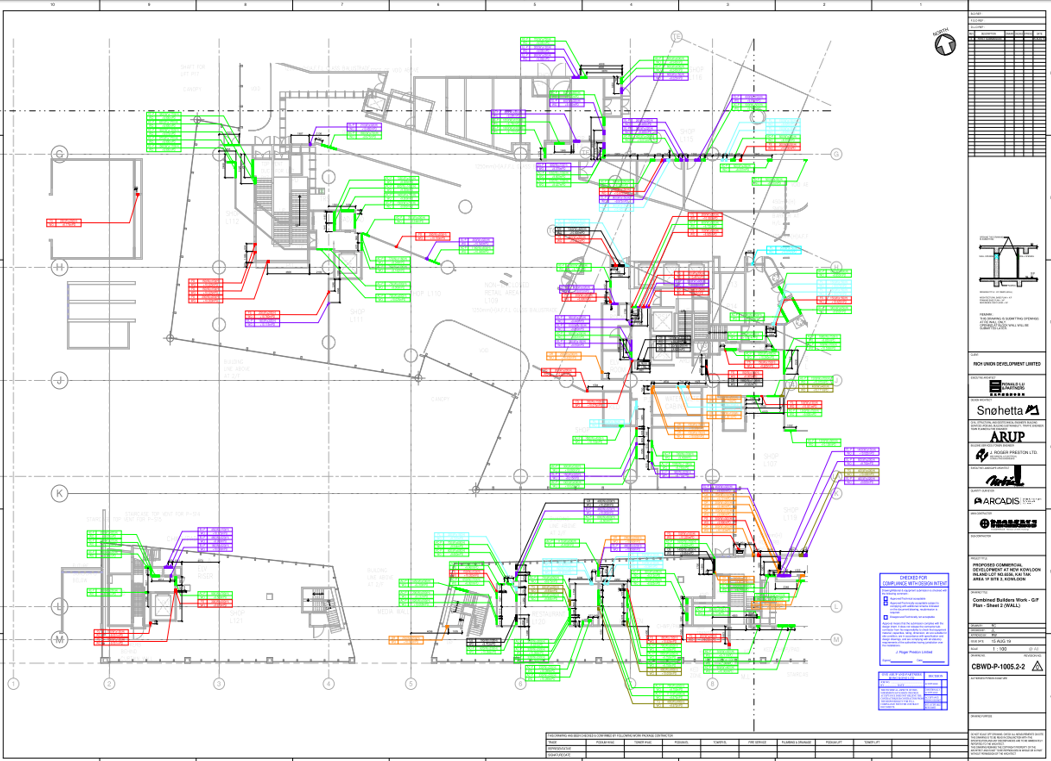Click grid bubble J on left side
Image resolution: width=1051 pixels, height=761 pixels.
60,380
